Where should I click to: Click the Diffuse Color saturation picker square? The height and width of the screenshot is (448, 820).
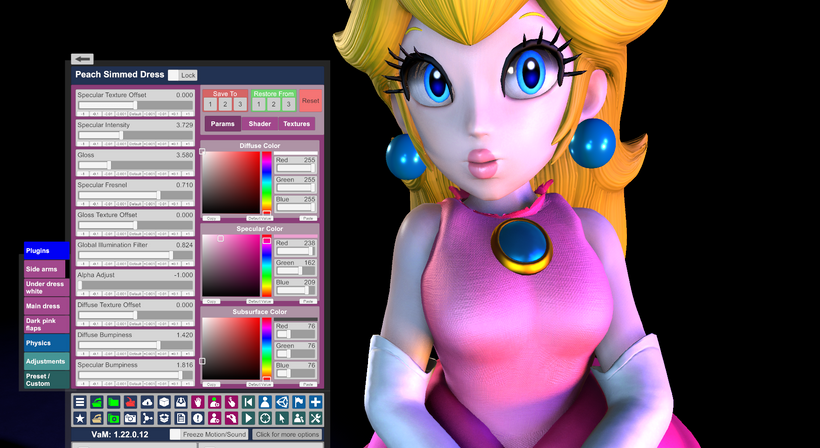coord(231,182)
